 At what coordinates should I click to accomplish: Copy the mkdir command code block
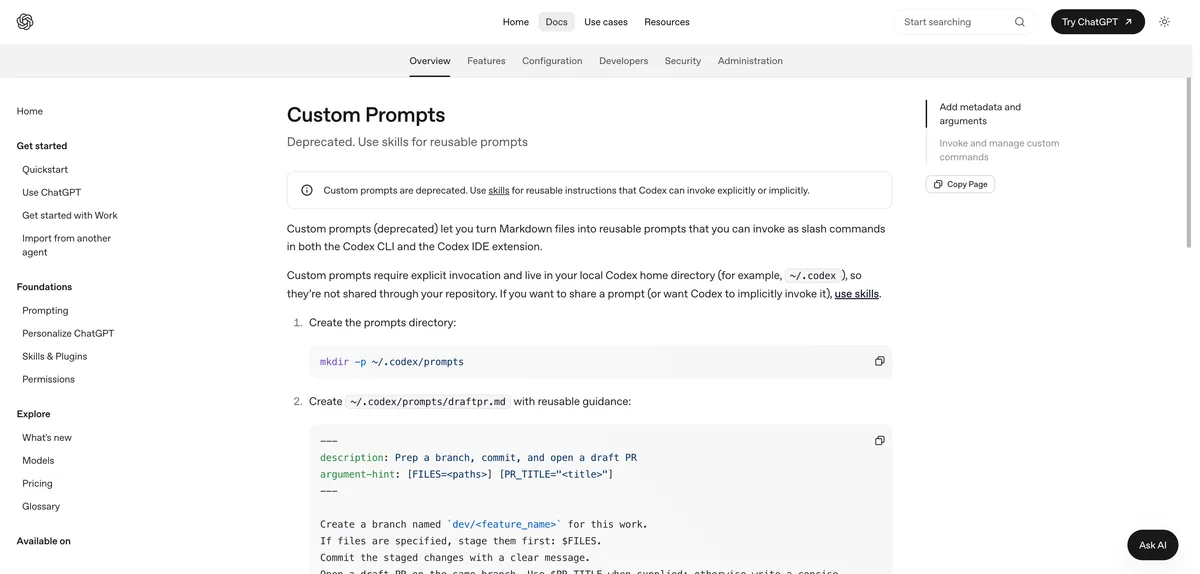coord(880,361)
